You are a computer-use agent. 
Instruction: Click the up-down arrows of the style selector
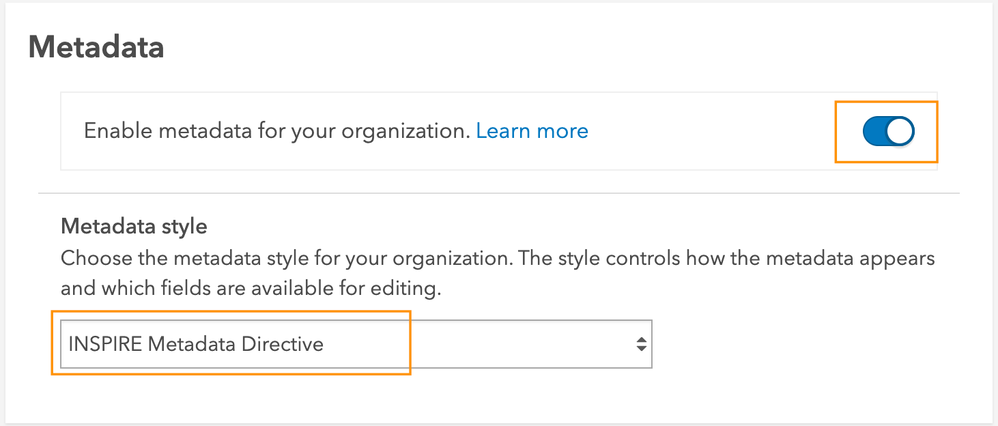pos(640,344)
